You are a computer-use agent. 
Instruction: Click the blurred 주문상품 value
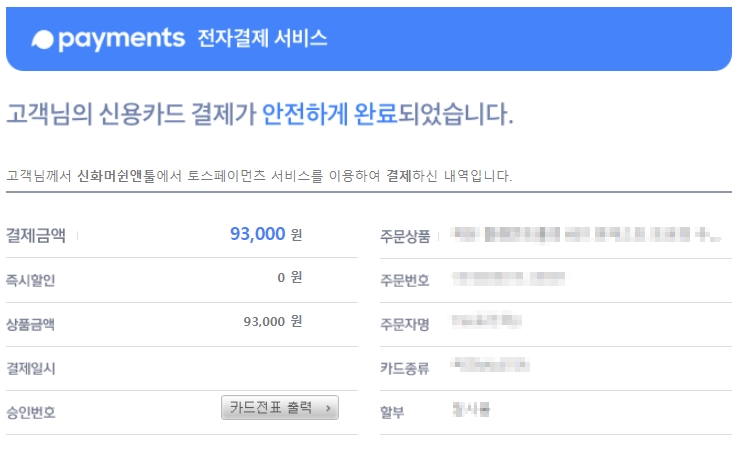(586, 235)
